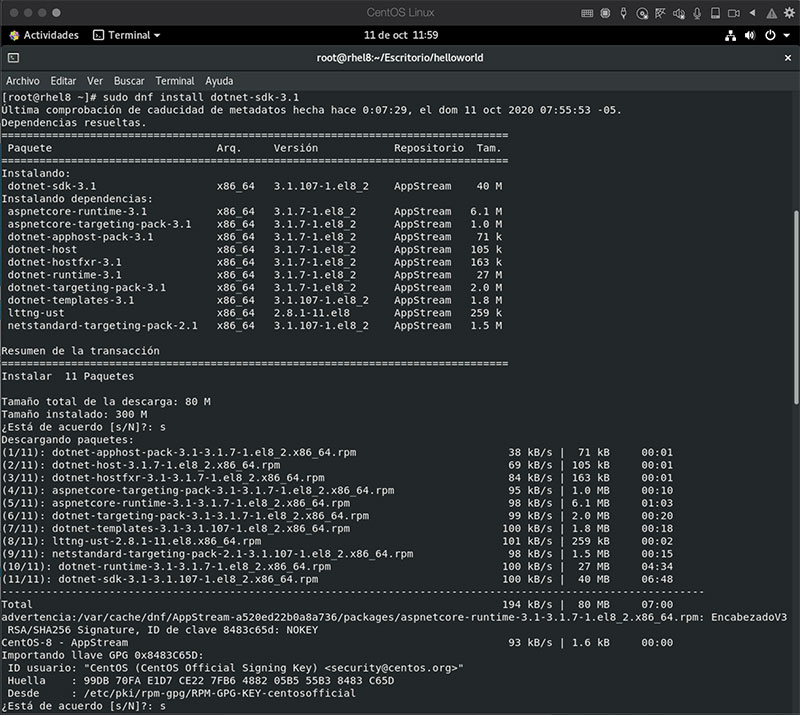Click the VM warning triangle icon
The height and width of the screenshot is (715, 800).
[x=771, y=14]
